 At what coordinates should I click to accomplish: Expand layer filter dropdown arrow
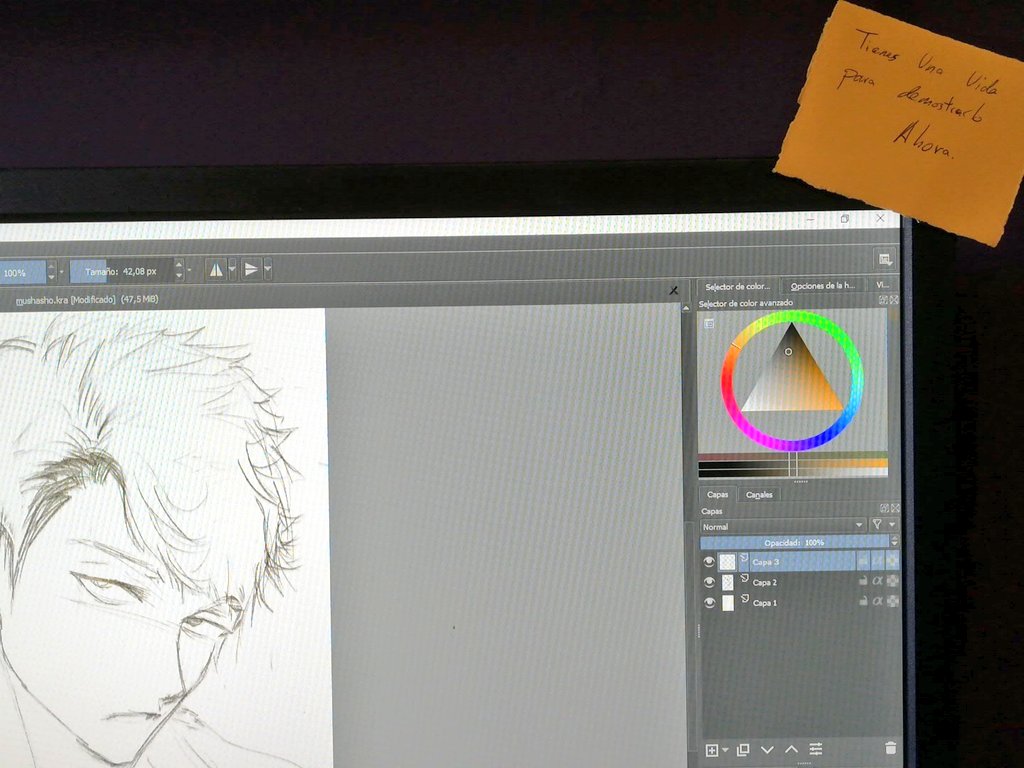coord(892,524)
